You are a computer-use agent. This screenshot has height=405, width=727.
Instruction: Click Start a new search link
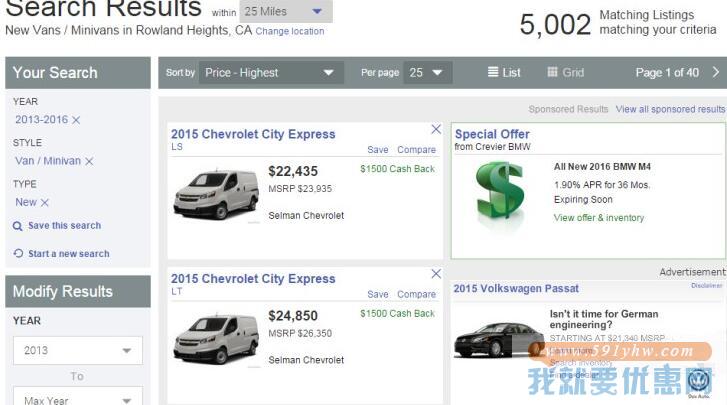(69, 254)
